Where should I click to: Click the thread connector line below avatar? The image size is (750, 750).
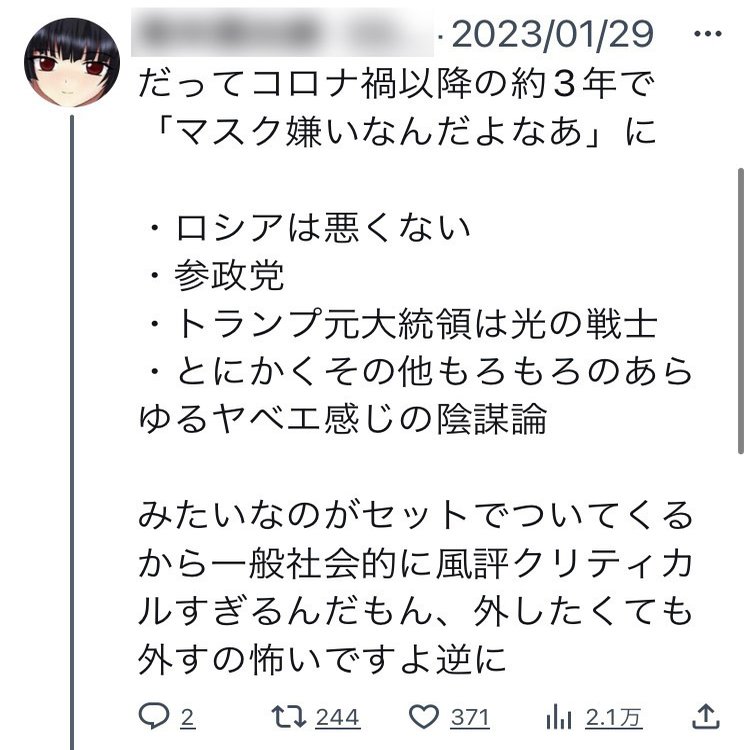coord(72,432)
